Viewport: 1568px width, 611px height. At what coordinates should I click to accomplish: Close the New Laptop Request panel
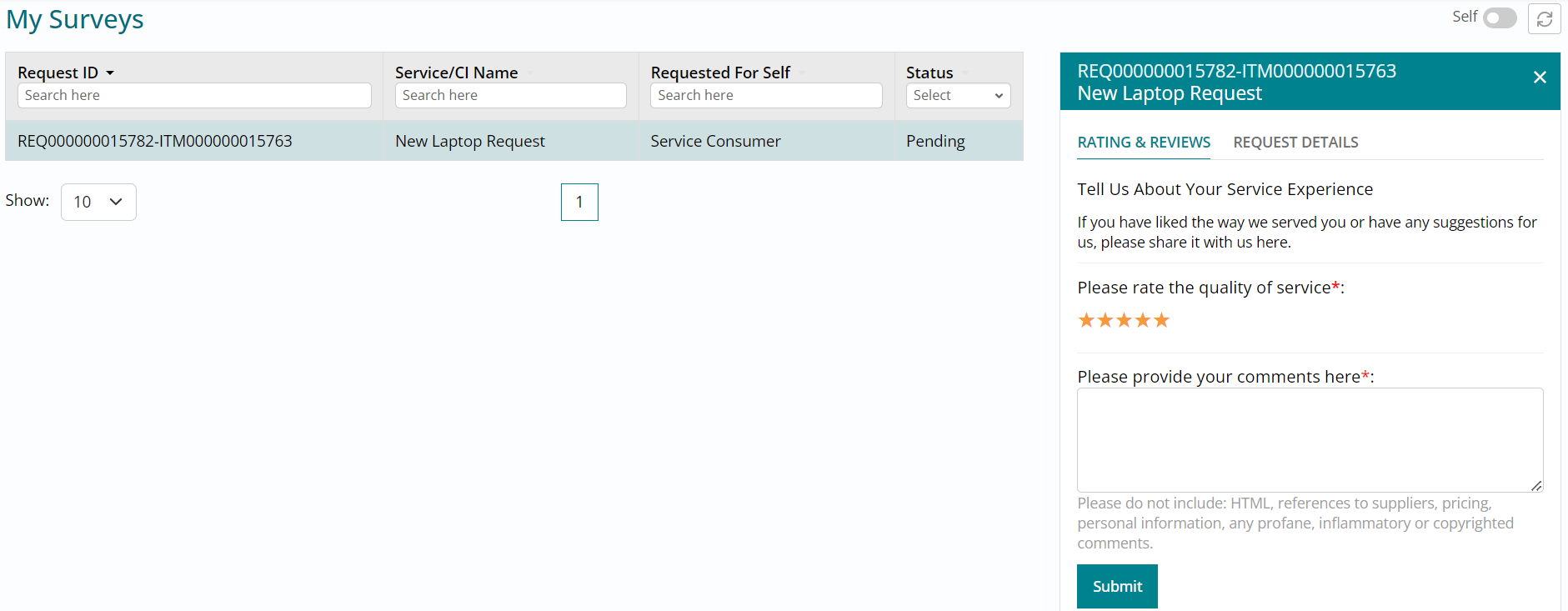click(x=1539, y=78)
